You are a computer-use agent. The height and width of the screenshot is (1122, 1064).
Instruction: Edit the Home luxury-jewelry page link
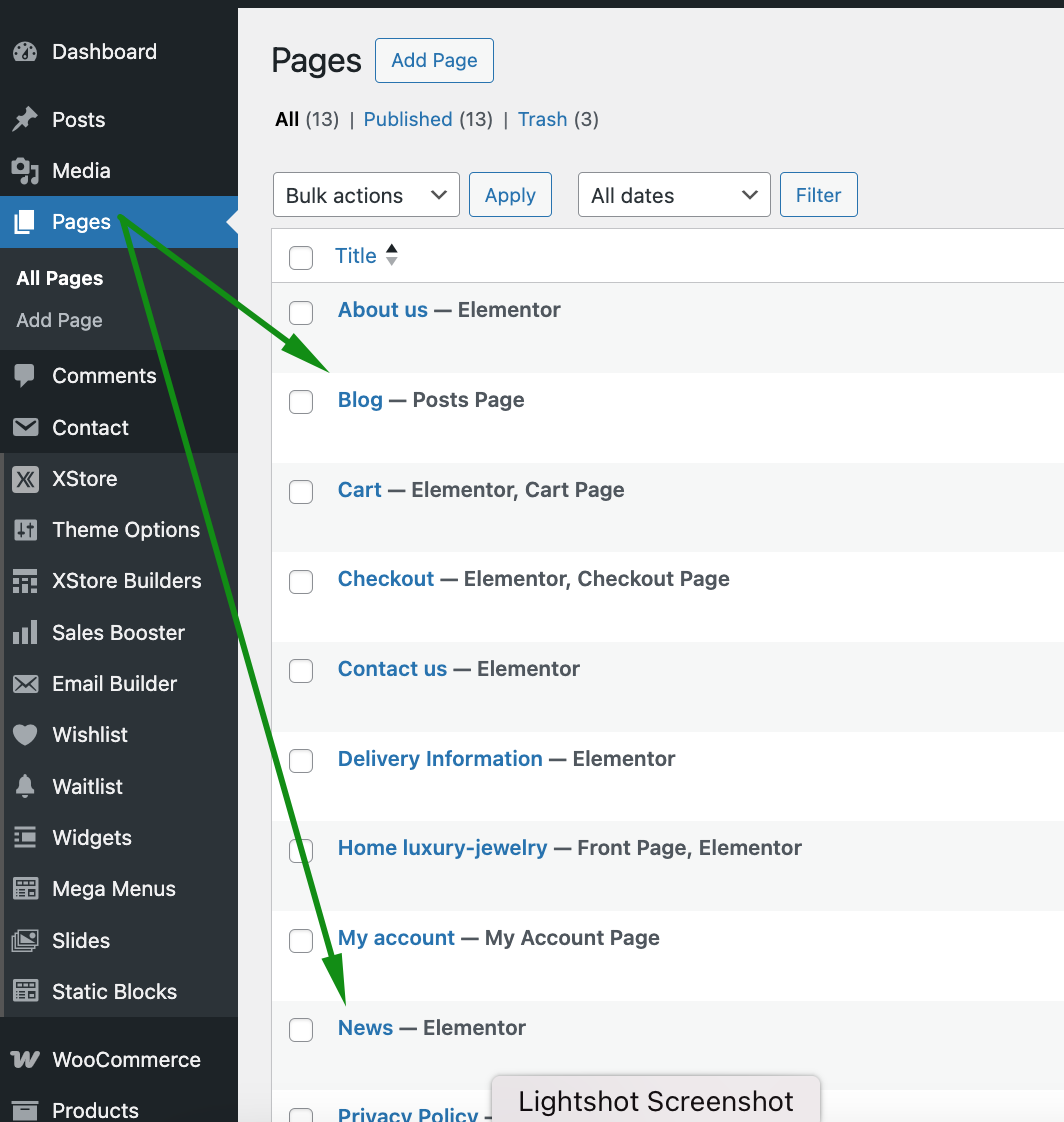443,848
